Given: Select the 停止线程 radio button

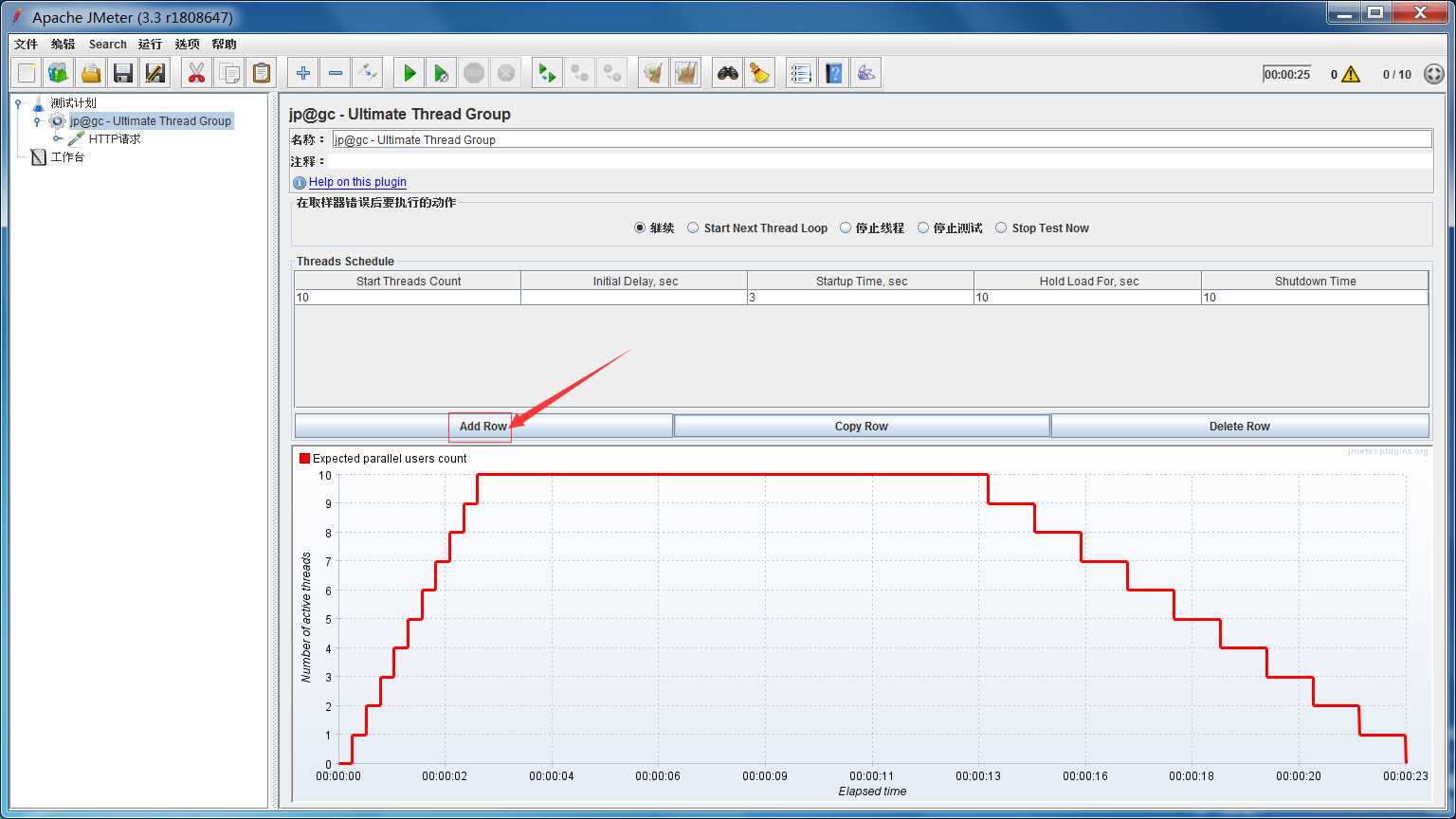Looking at the screenshot, I should click(x=846, y=227).
